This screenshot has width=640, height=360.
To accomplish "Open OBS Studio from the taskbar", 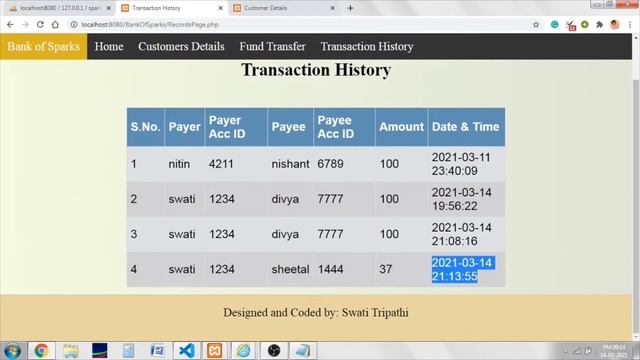I will 273,351.
